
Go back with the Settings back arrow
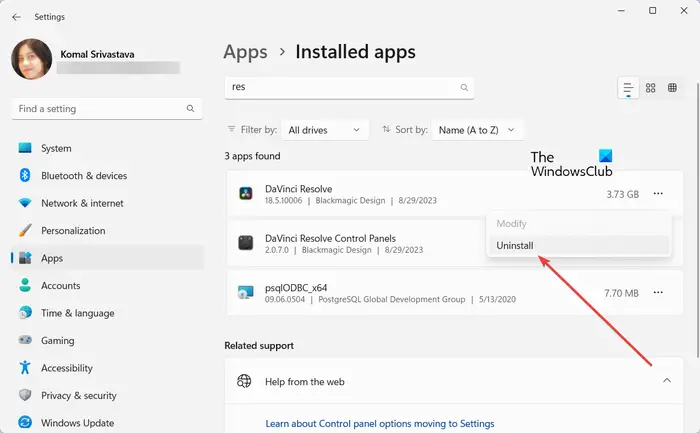pyautogui.click(x=17, y=17)
